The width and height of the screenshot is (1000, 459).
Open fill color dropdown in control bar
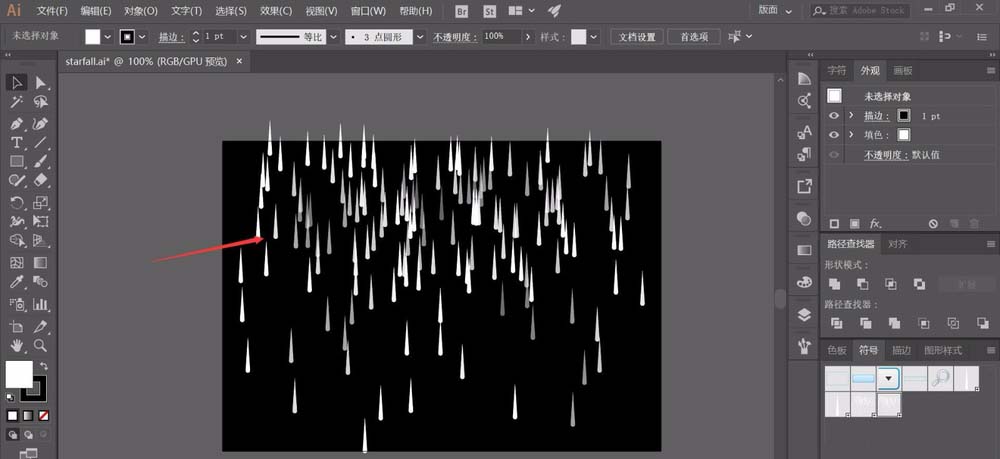108,37
